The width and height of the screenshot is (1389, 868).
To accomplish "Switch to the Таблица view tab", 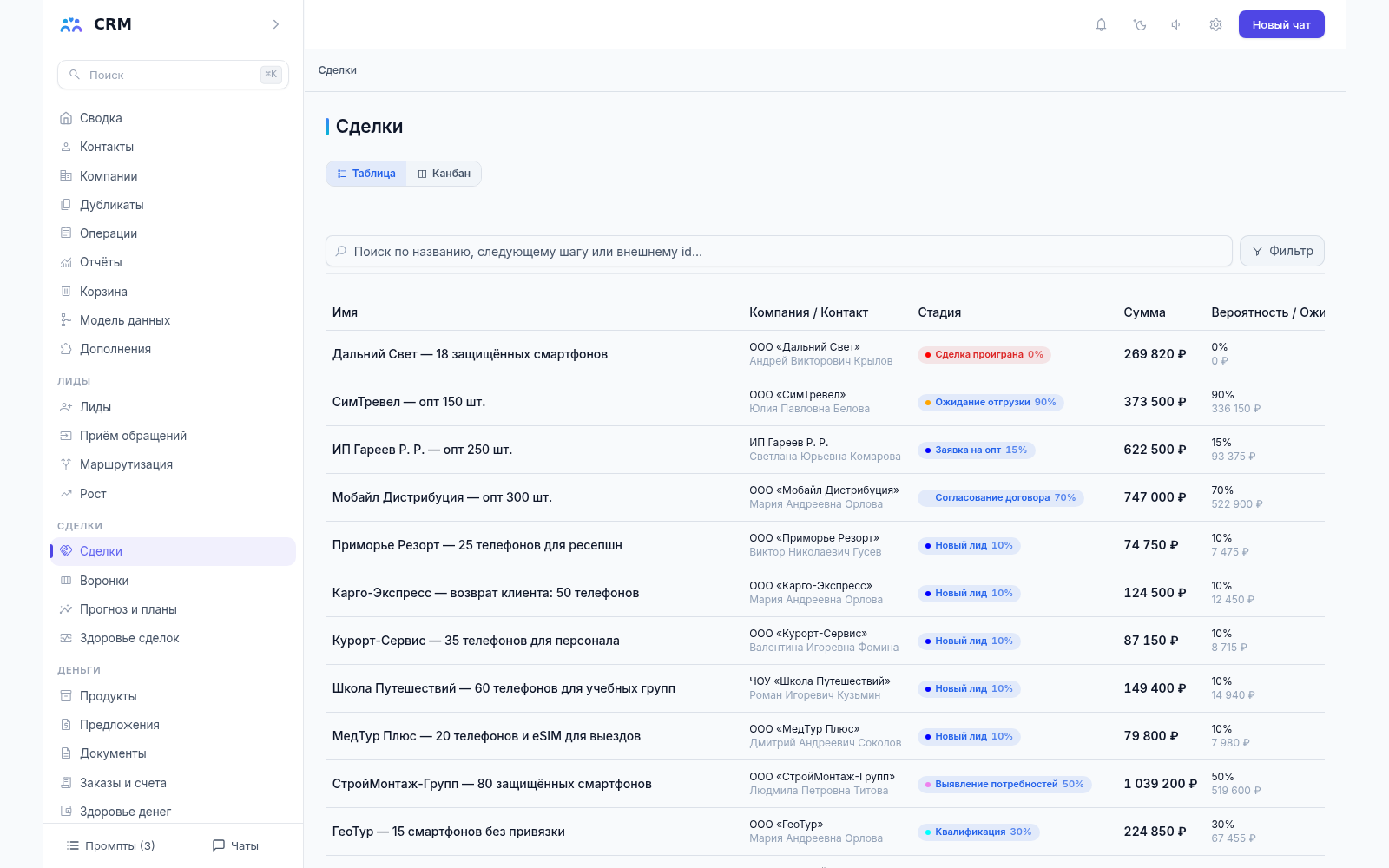I will (366, 174).
